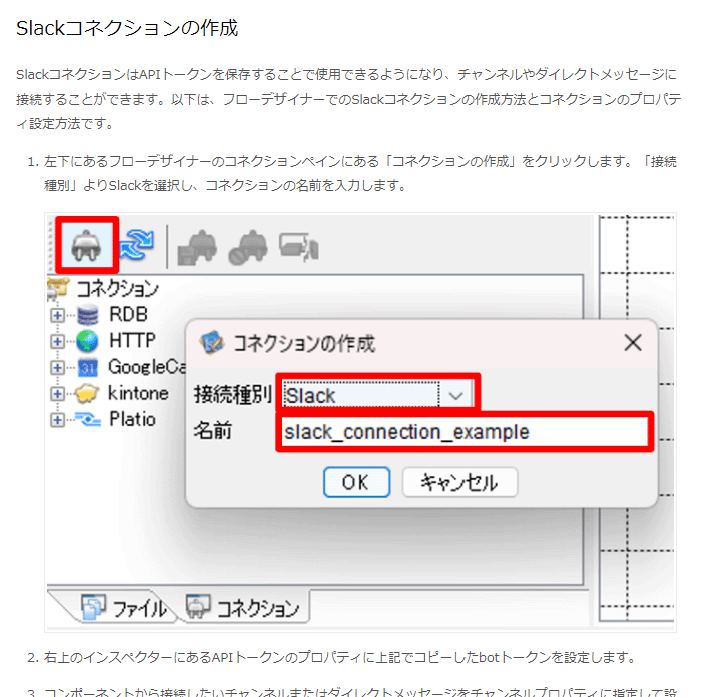
Task: Click the GoogleCalendar icon in the tree
Action: click(x=88, y=368)
